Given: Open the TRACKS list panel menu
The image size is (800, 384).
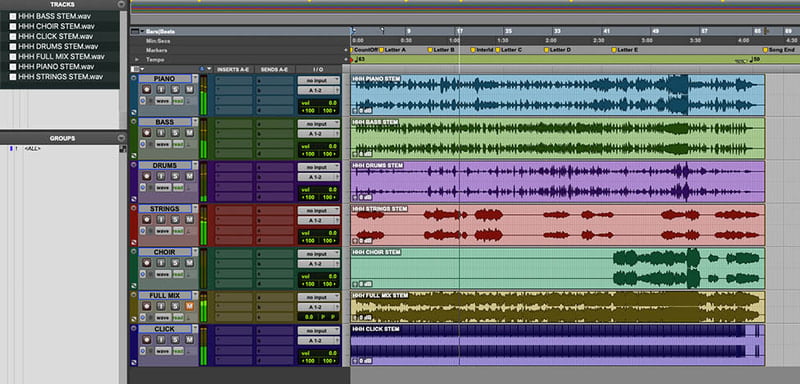Looking at the screenshot, I should pos(120,4).
